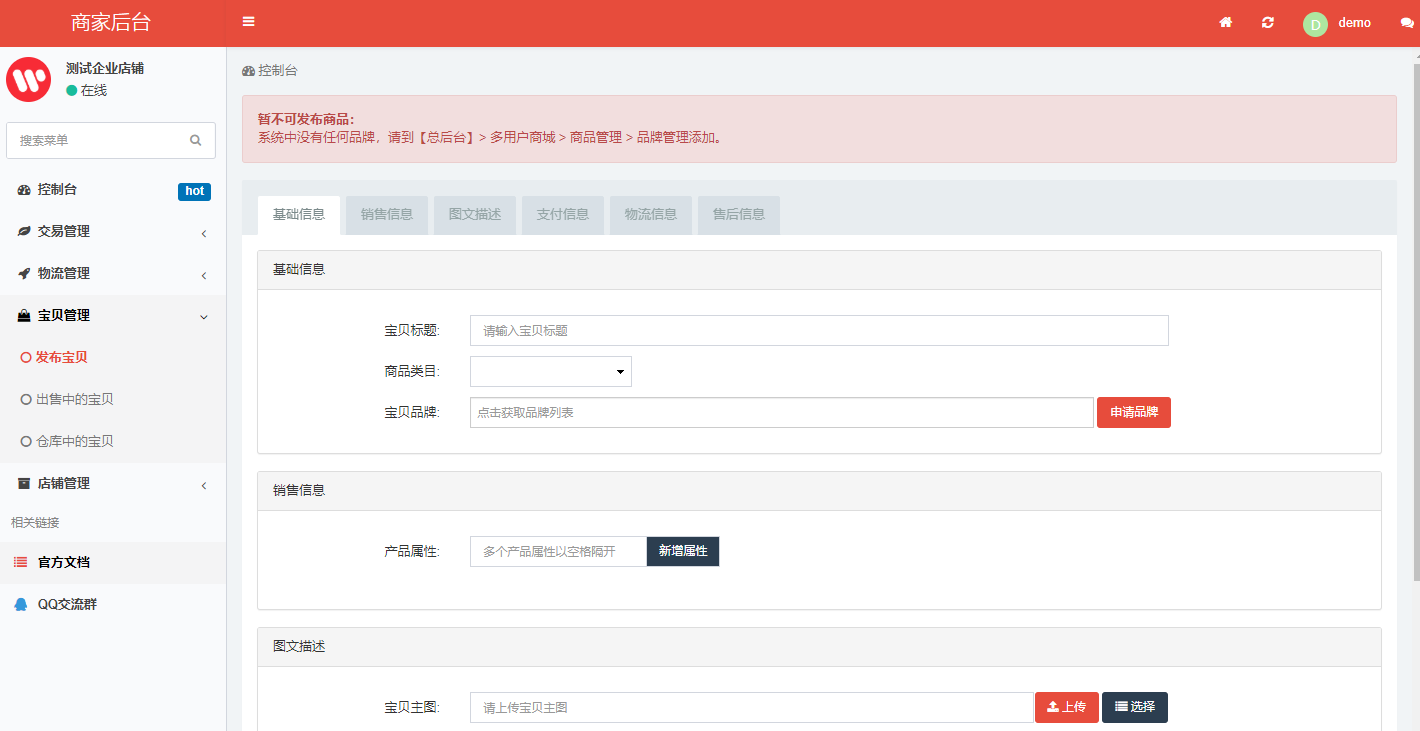1420x731 pixels.
Task: Click the 产品属性 input field
Action: (x=558, y=551)
